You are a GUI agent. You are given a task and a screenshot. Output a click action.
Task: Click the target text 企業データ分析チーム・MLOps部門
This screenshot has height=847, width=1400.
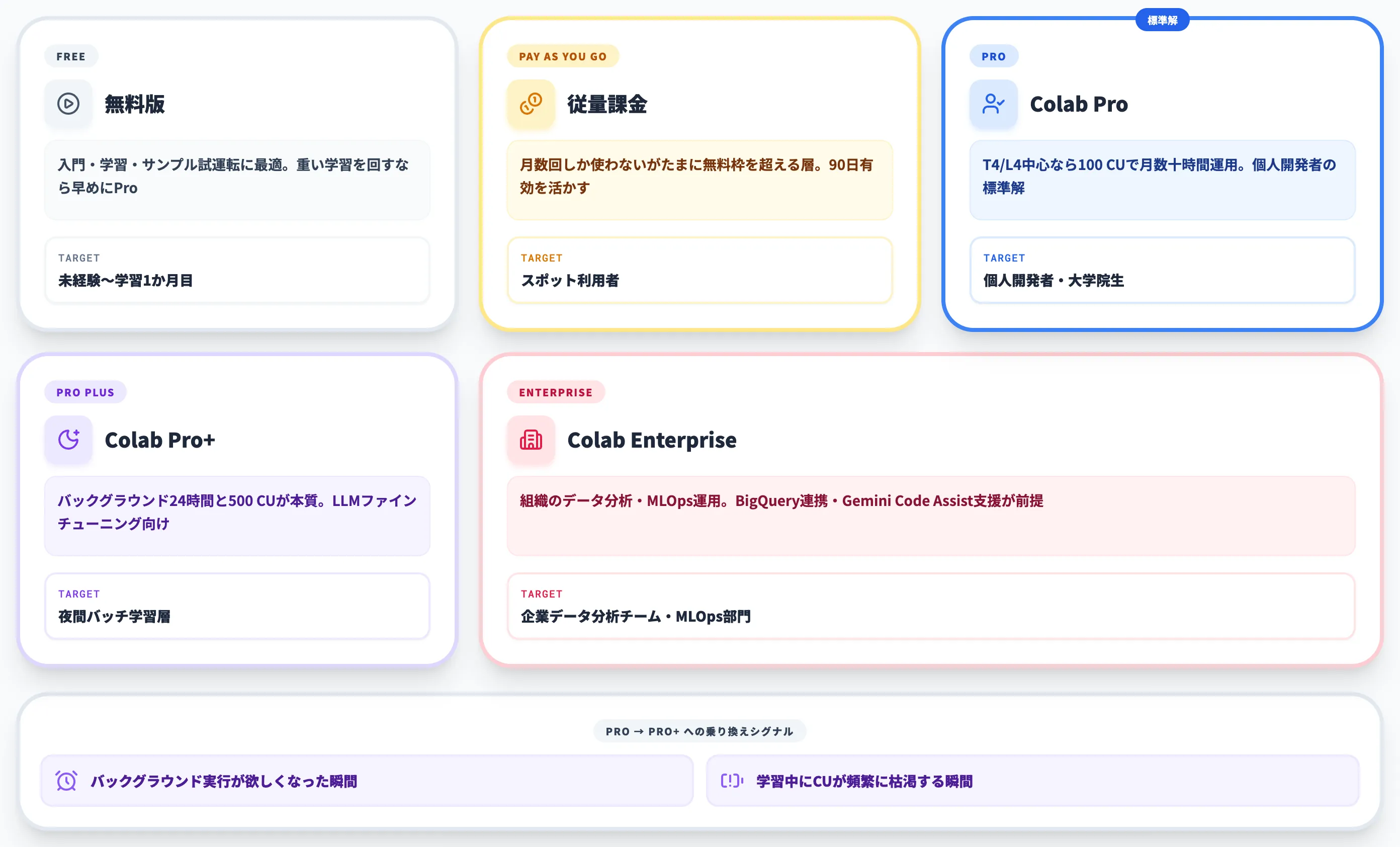pyautogui.click(x=636, y=616)
